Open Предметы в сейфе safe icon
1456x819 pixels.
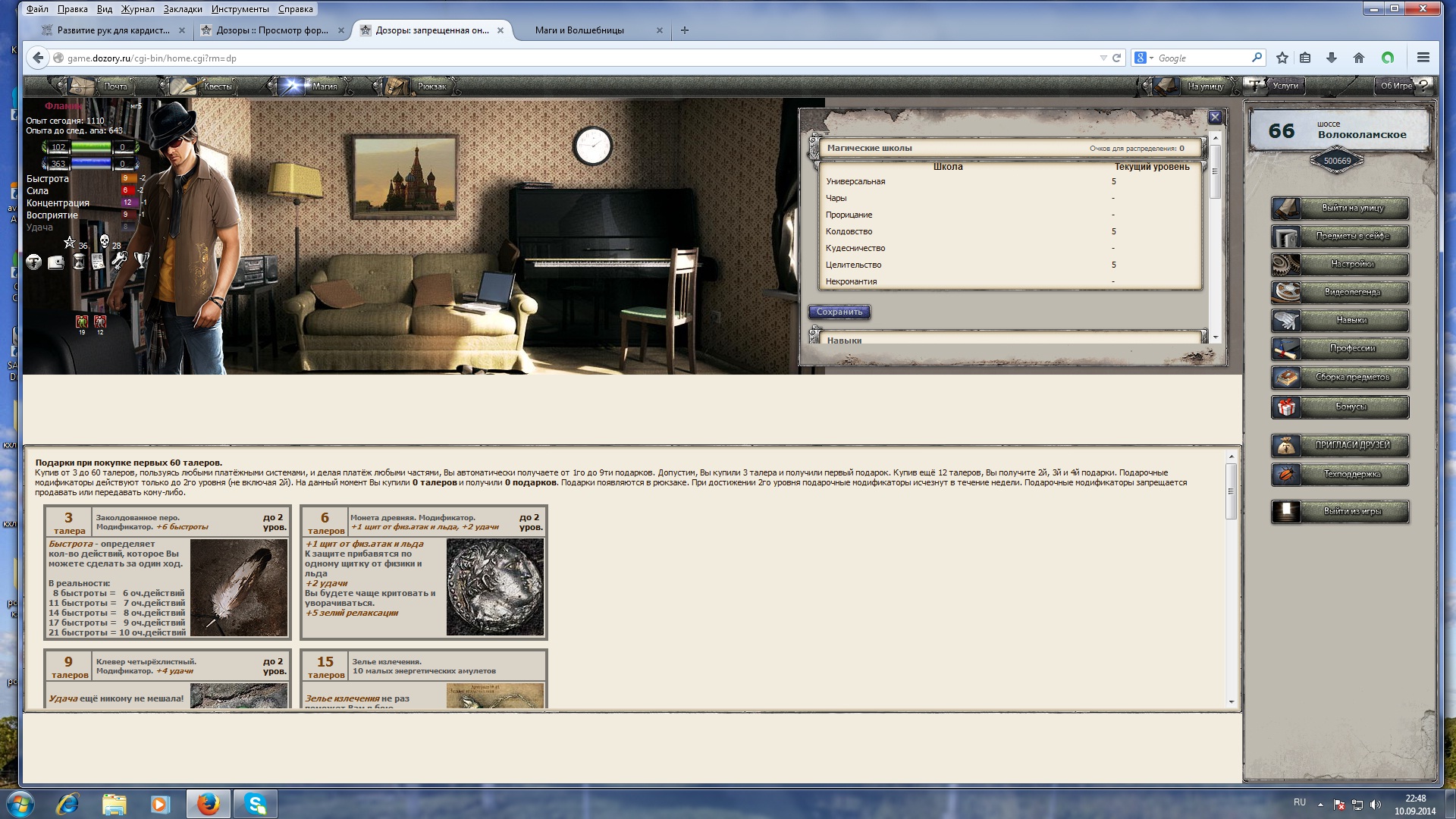tap(1286, 237)
